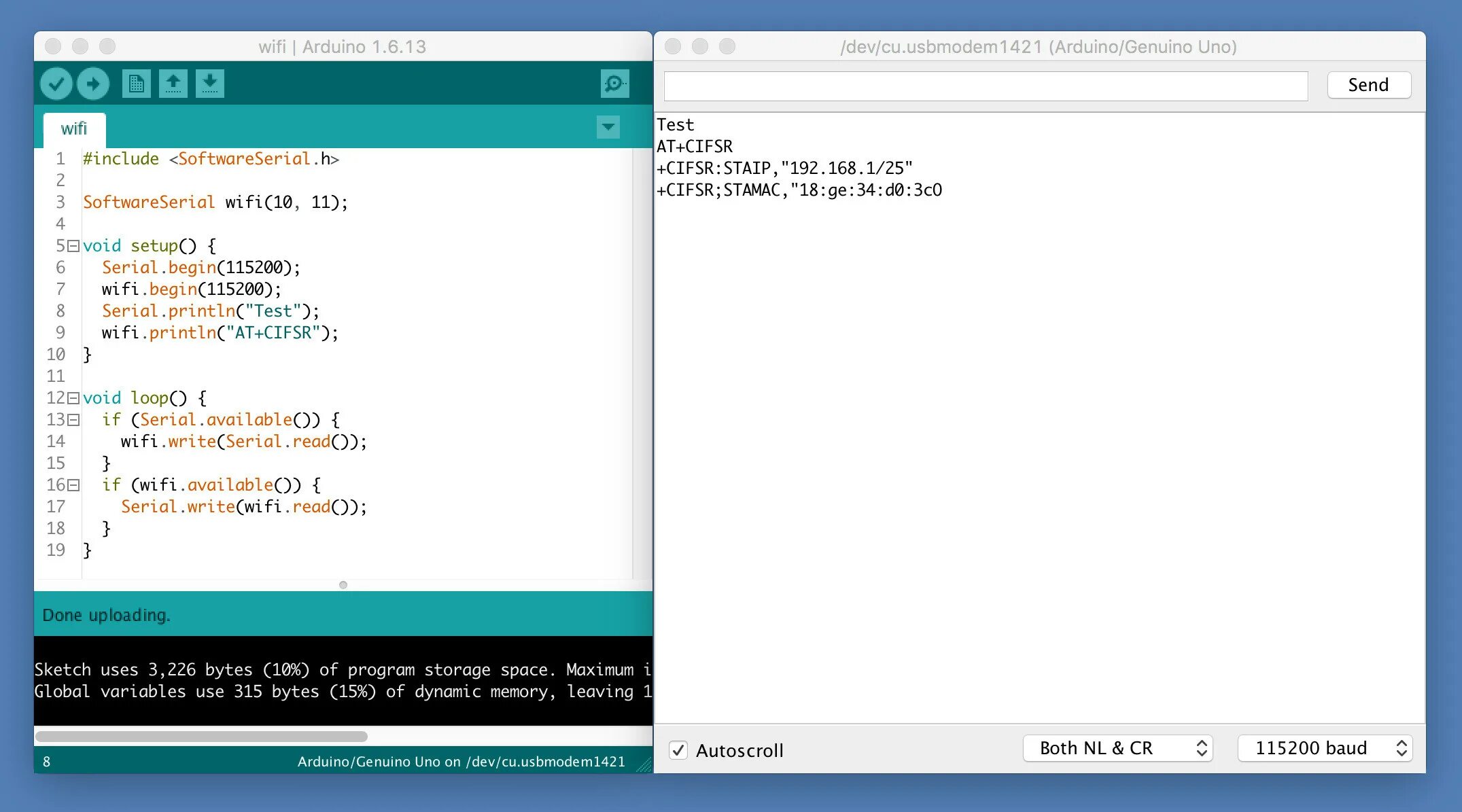Click the Send button

(1368, 85)
